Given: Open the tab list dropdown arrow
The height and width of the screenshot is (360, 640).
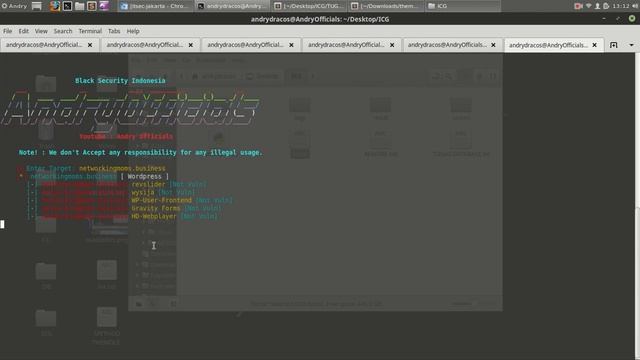Looking at the screenshot, I should click(x=631, y=45).
